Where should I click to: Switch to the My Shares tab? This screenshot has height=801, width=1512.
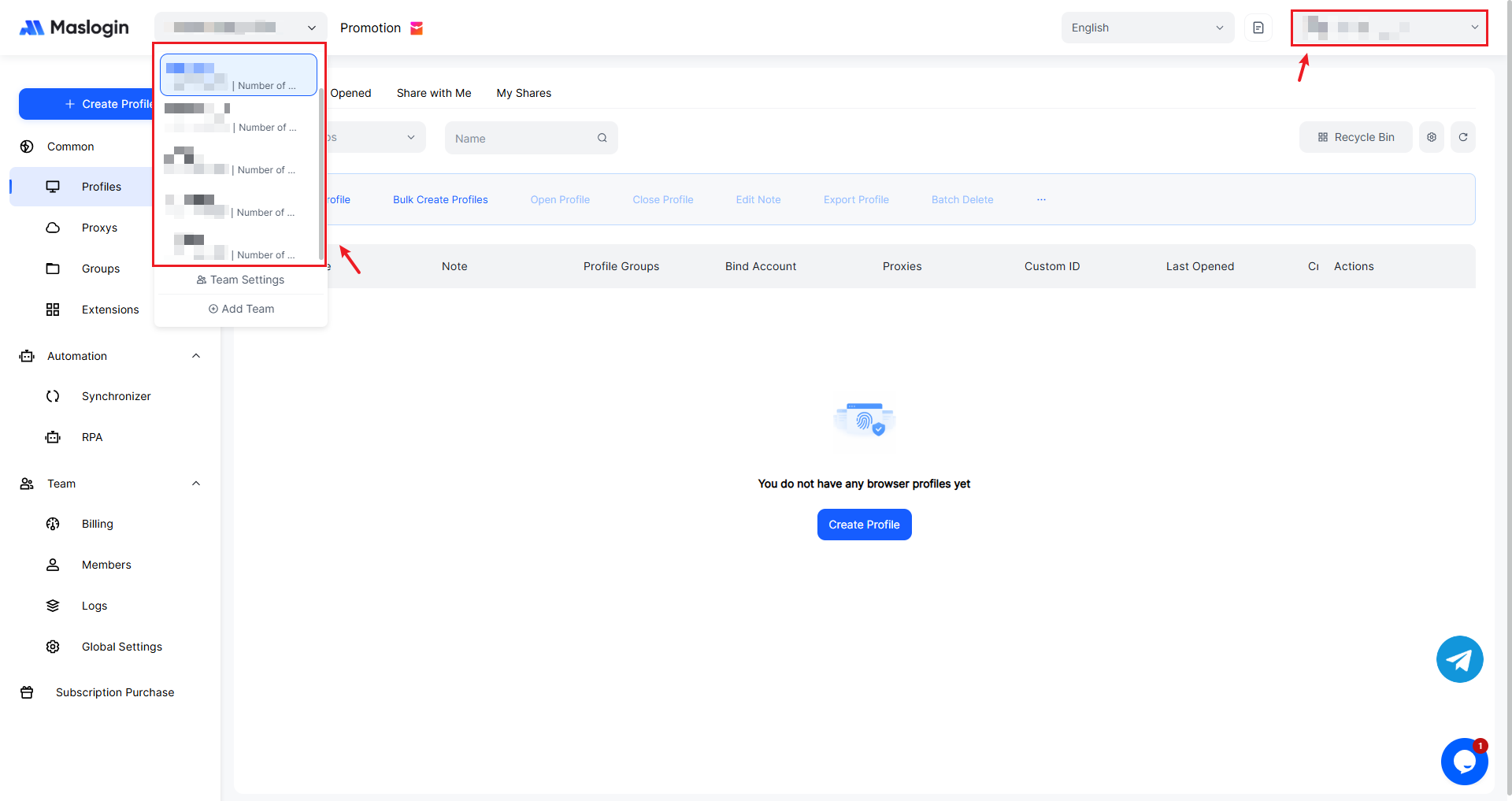coord(524,93)
